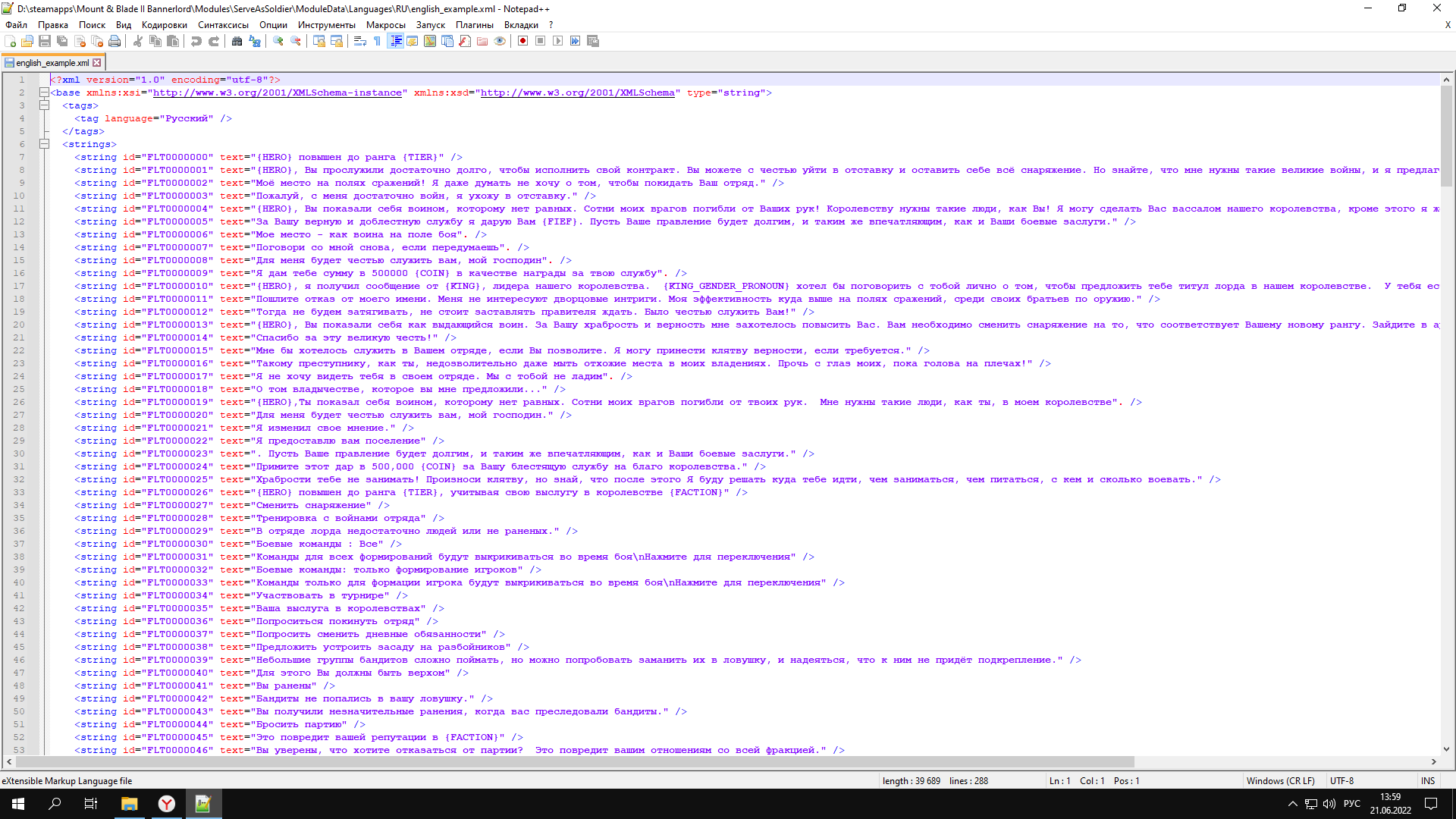This screenshot has height=819, width=1456.
Task: Open the Windows Start menu
Action: 18,804
